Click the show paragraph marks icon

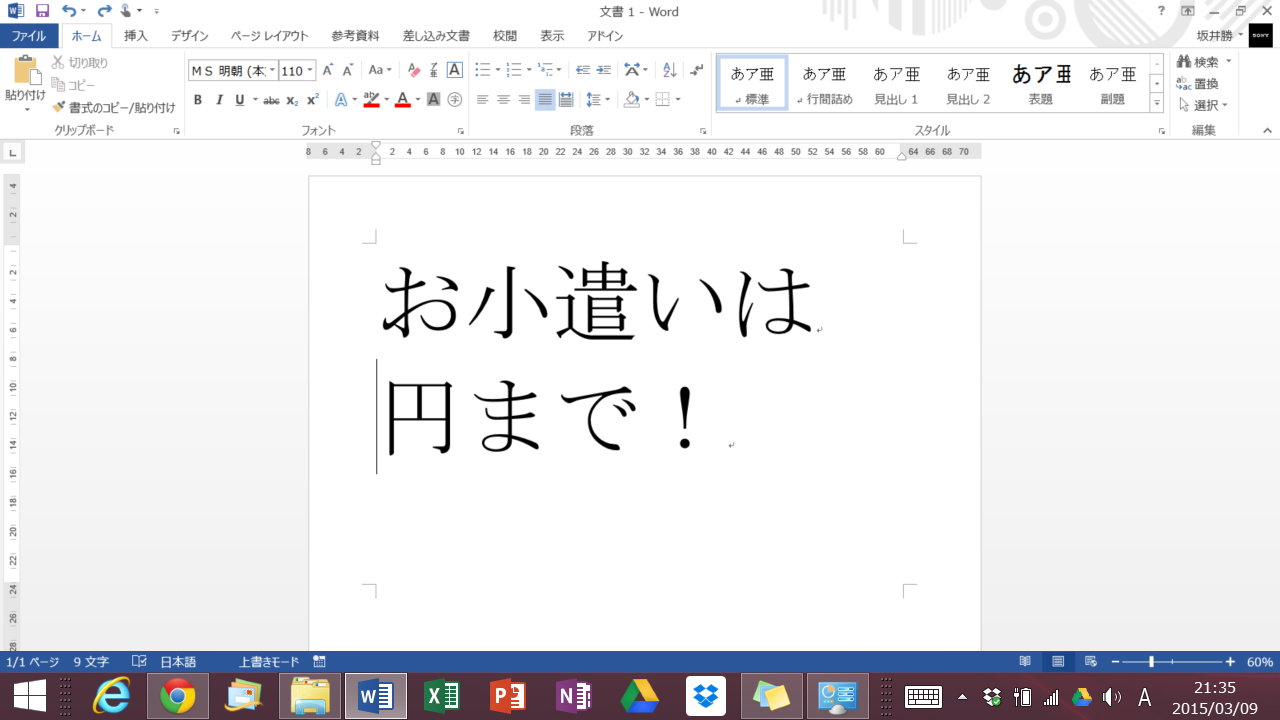697,70
